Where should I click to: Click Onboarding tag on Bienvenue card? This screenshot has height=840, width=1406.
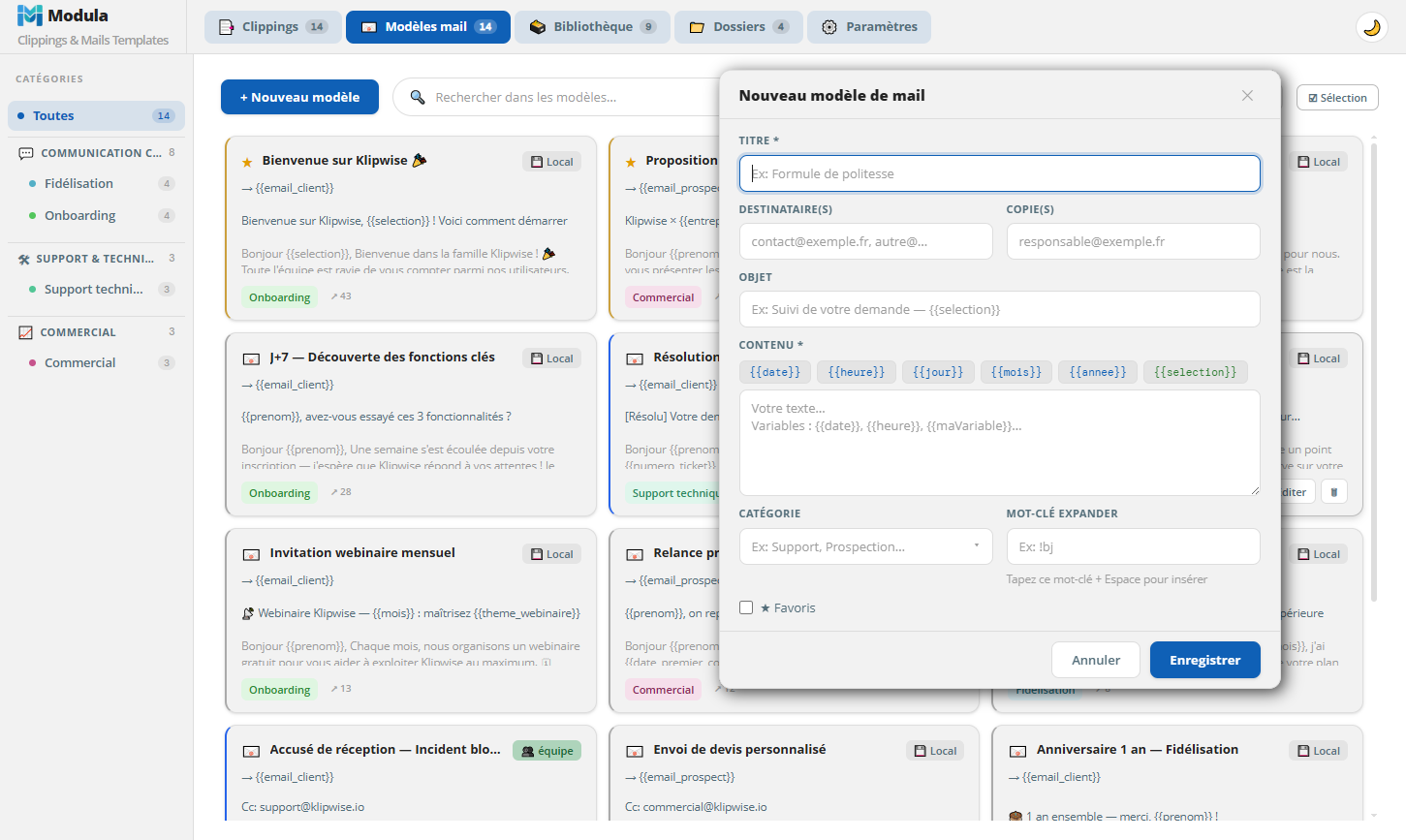[280, 297]
